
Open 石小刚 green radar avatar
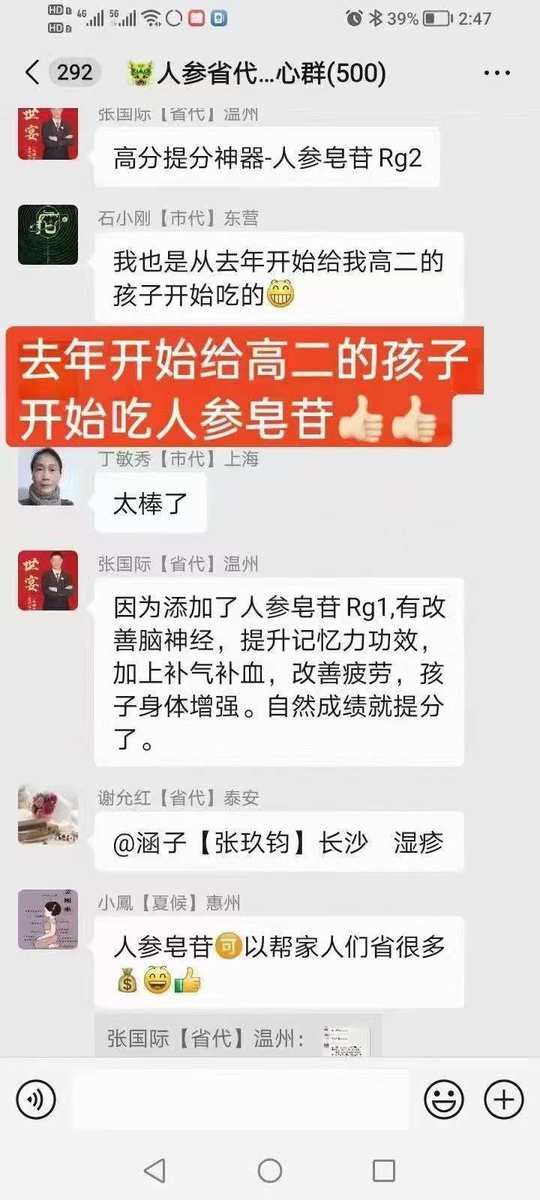(x=48, y=235)
